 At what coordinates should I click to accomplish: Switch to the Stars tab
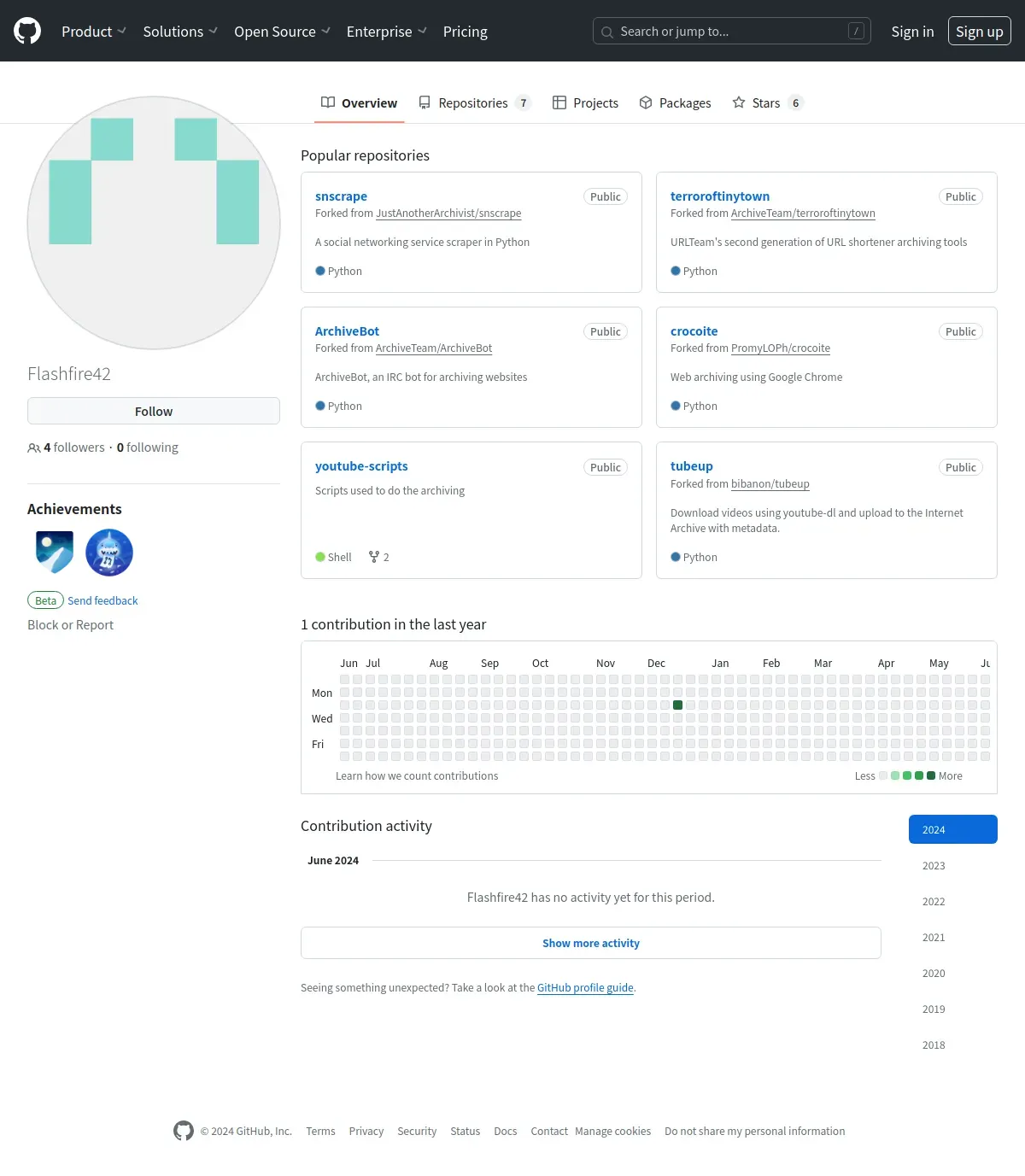pos(767,102)
